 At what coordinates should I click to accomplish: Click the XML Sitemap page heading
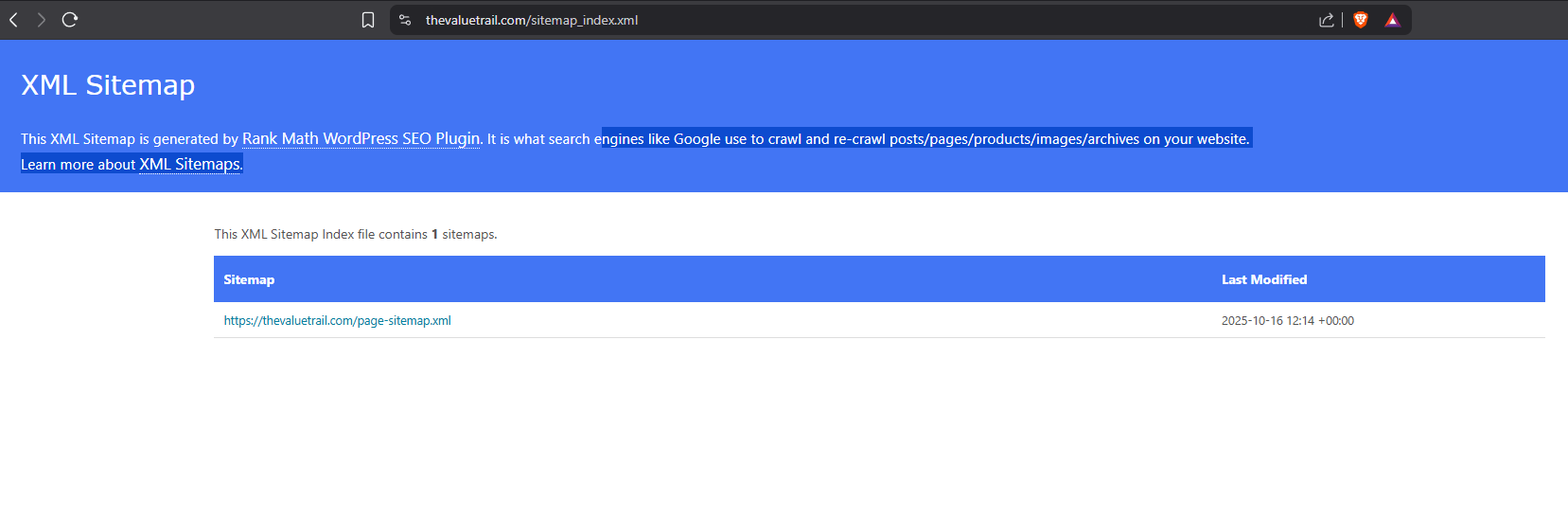(x=108, y=85)
